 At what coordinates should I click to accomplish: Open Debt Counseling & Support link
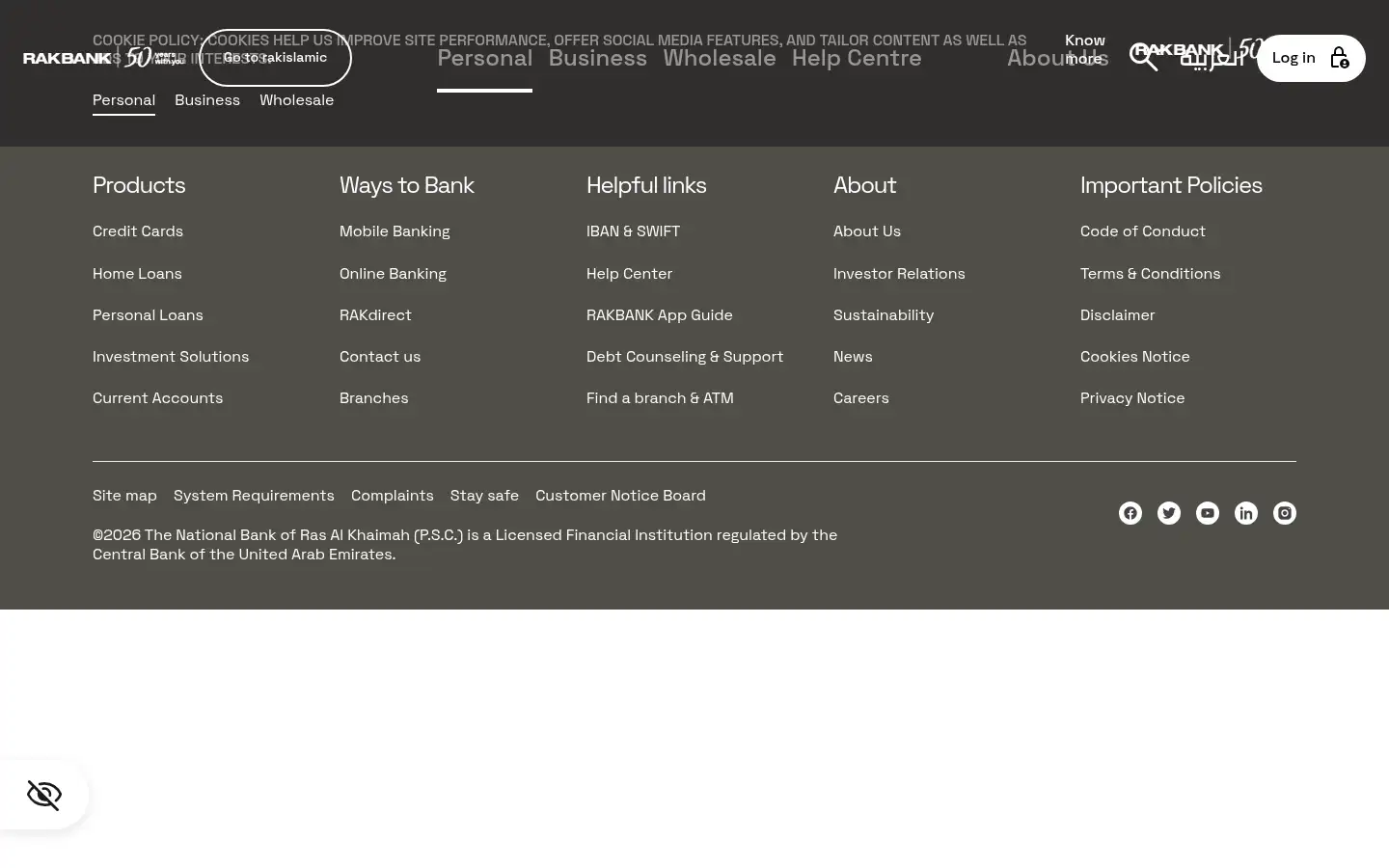pyautogui.click(x=685, y=357)
